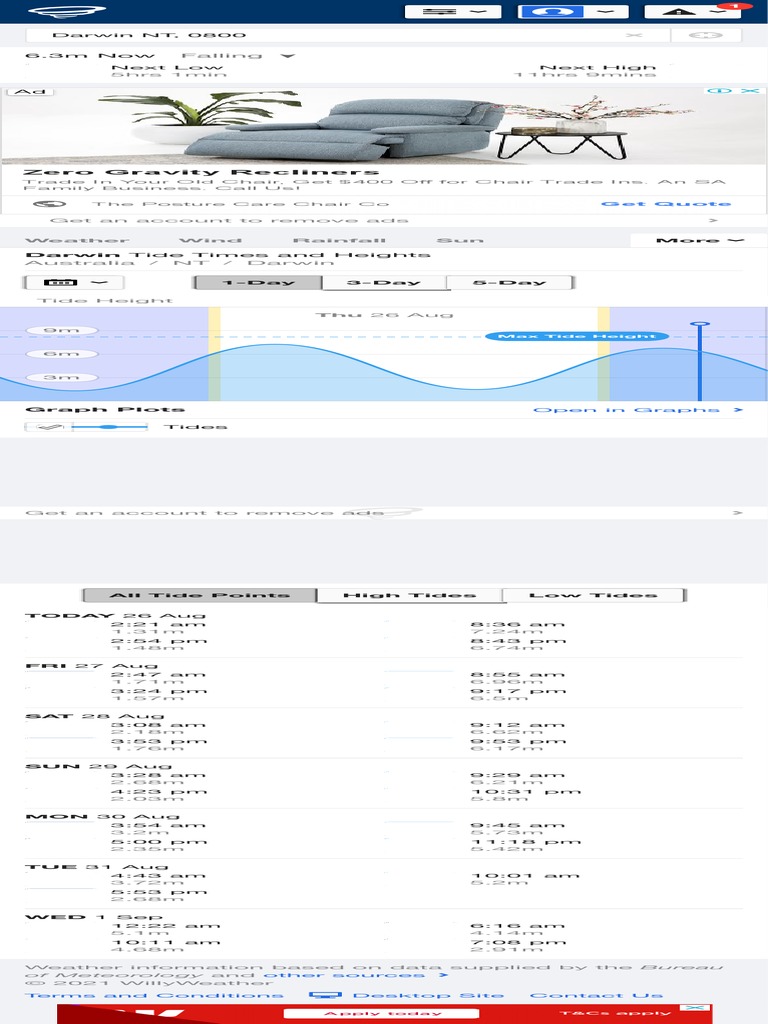Click the Apply today button in the bottom ad
This screenshot has height=1024, width=768.
pos(382,1014)
